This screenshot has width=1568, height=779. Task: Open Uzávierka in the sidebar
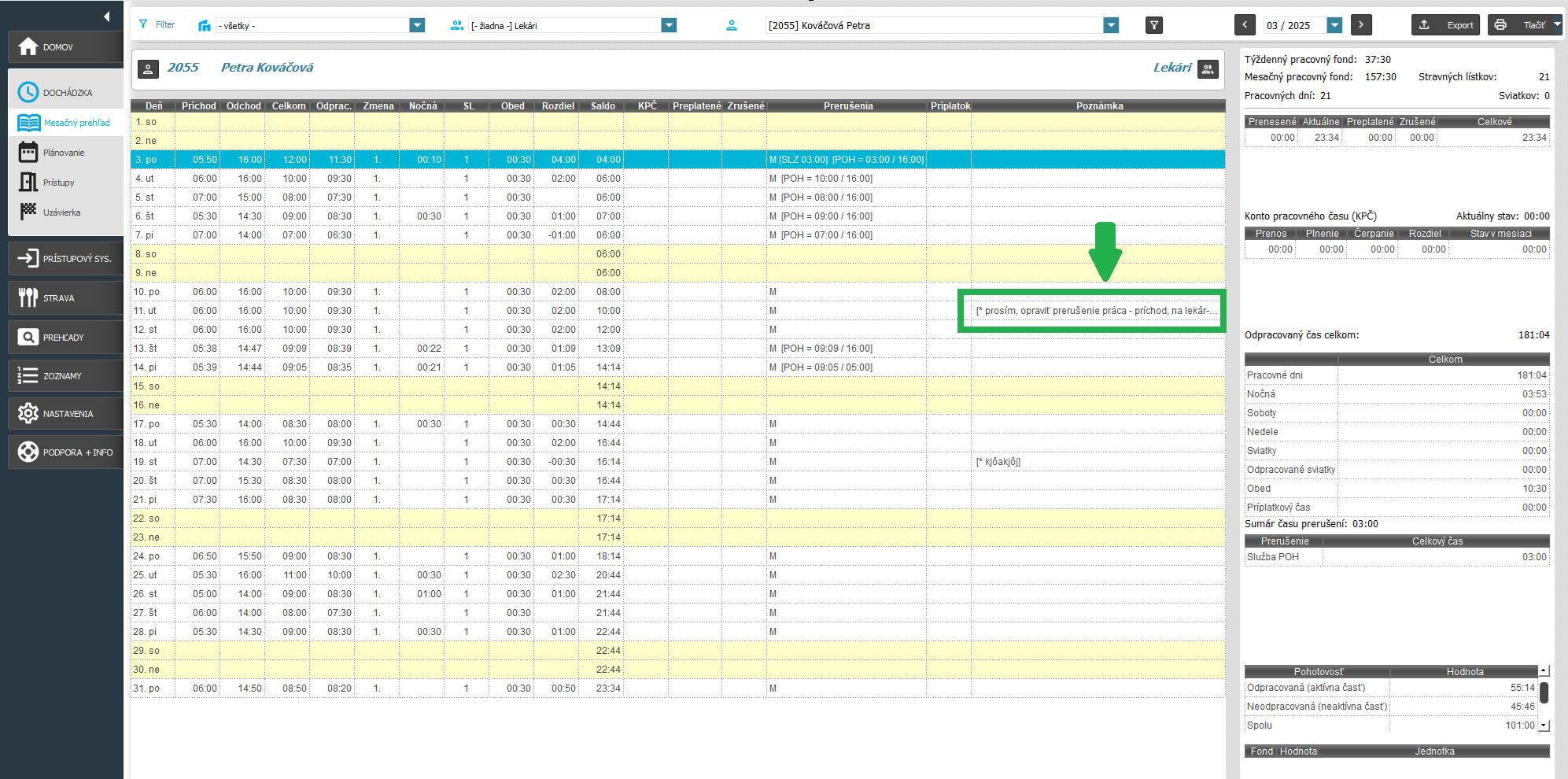click(61, 212)
